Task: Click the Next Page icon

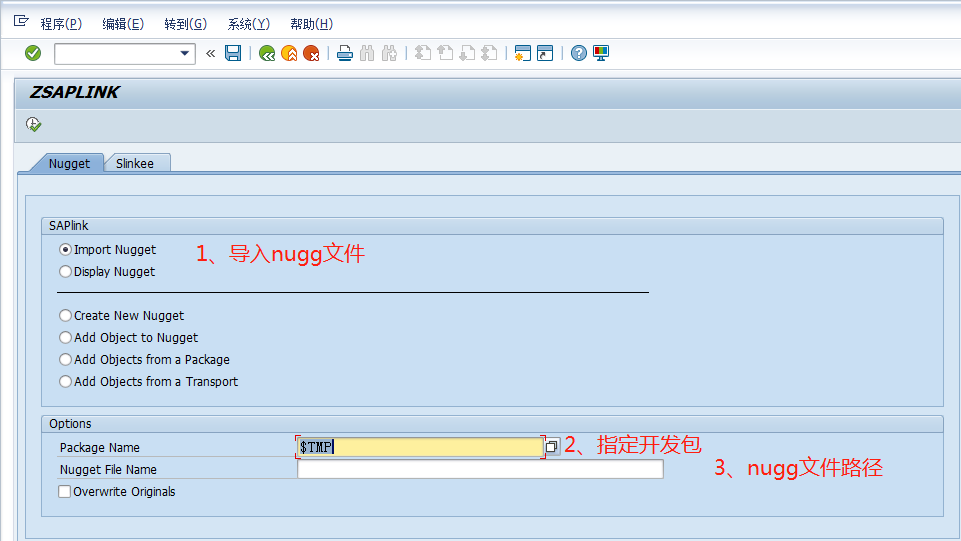Action: (467, 53)
